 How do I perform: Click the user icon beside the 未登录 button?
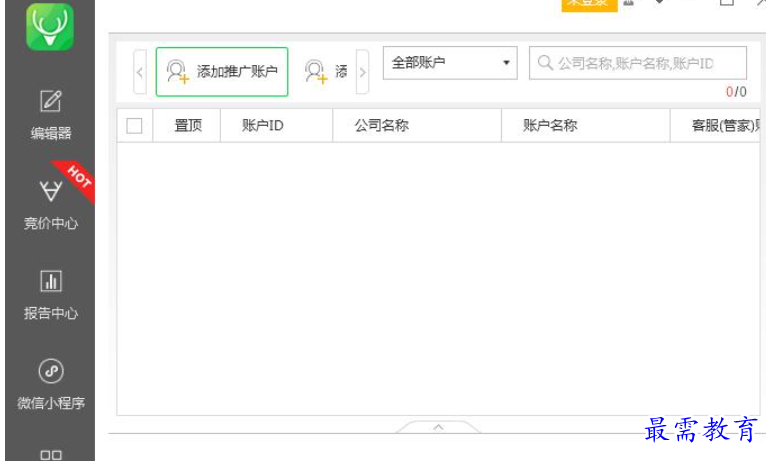[x=629, y=3]
